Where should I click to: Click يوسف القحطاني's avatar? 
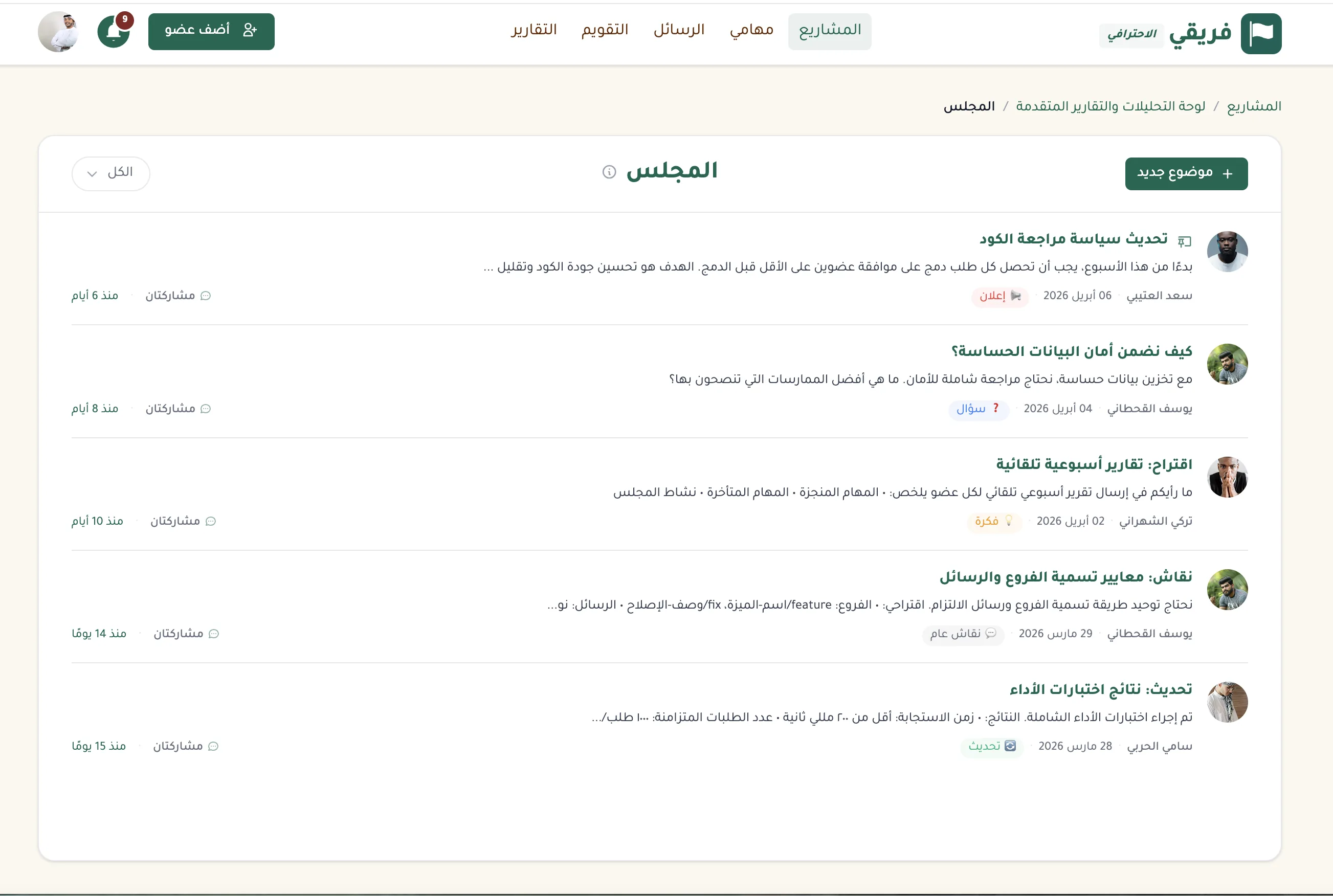(1229, 364)
